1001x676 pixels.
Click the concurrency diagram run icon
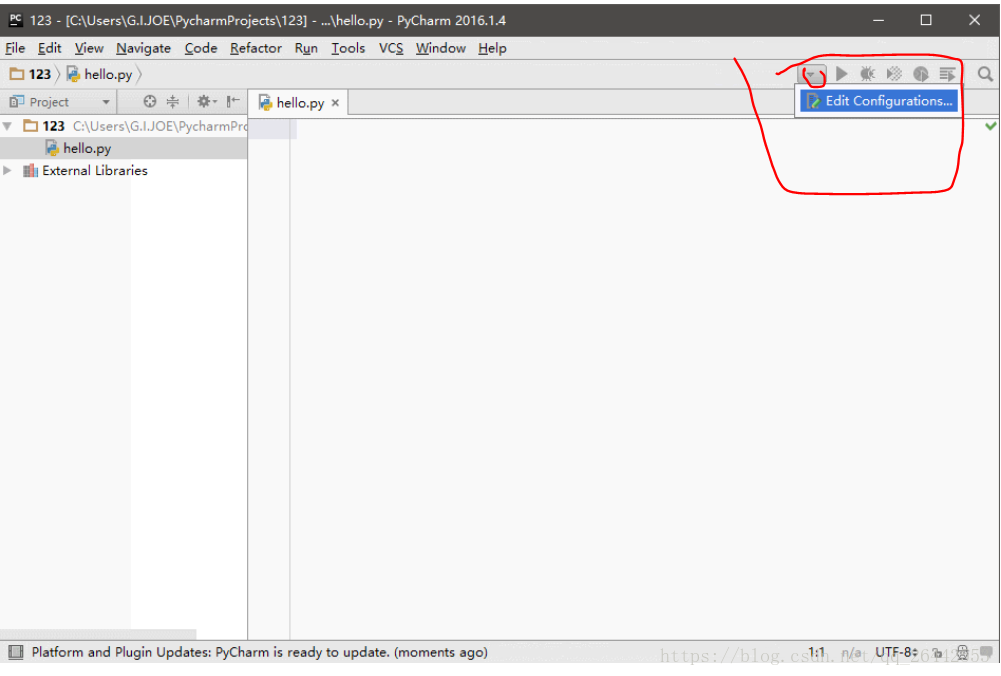coord(947,74)
